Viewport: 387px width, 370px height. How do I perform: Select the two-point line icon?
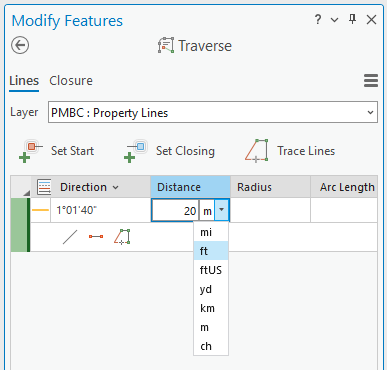[96, 237]
